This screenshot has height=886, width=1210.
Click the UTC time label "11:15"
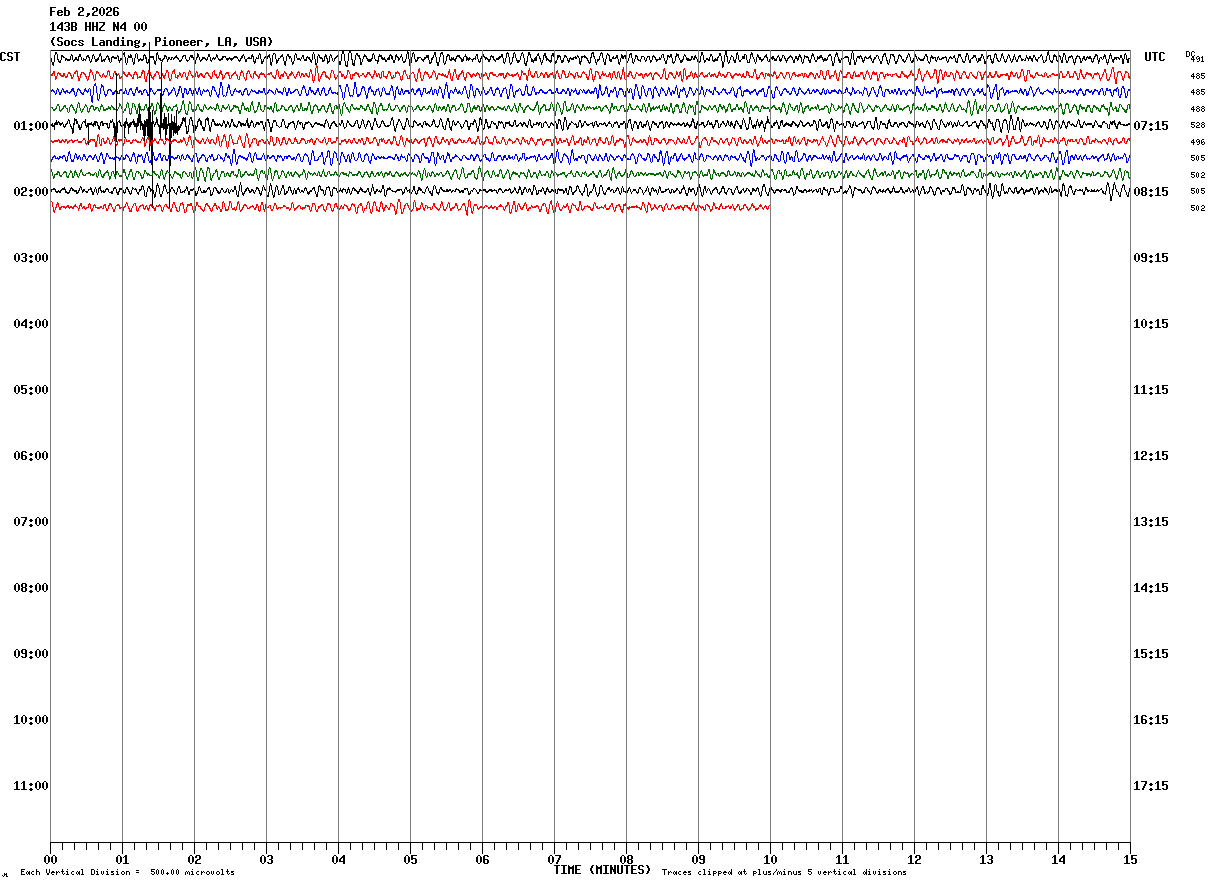(1151, 390)
